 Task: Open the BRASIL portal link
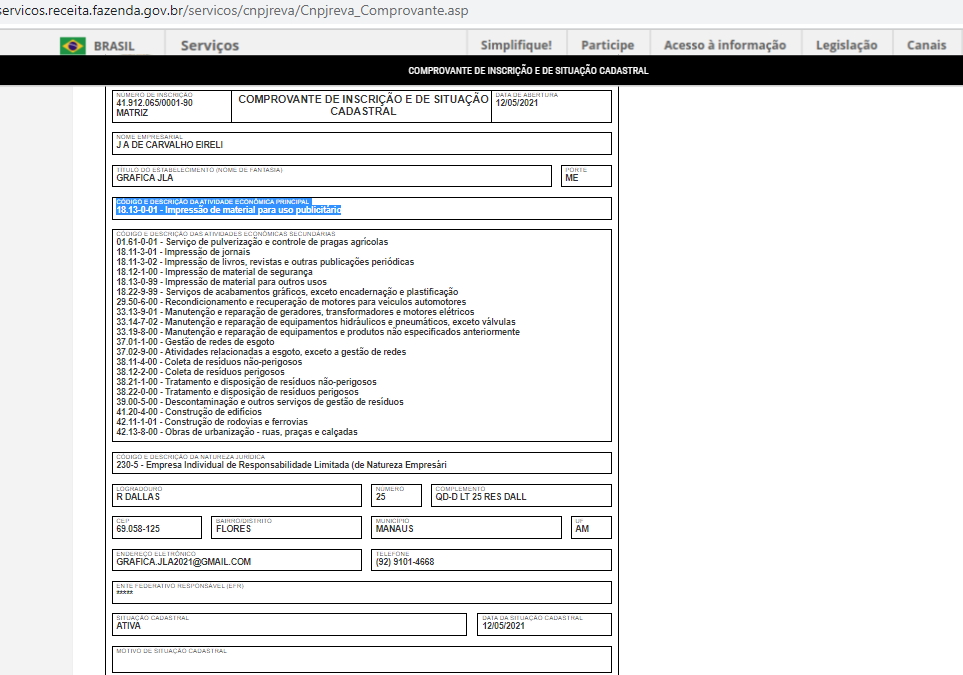(114, 45)
